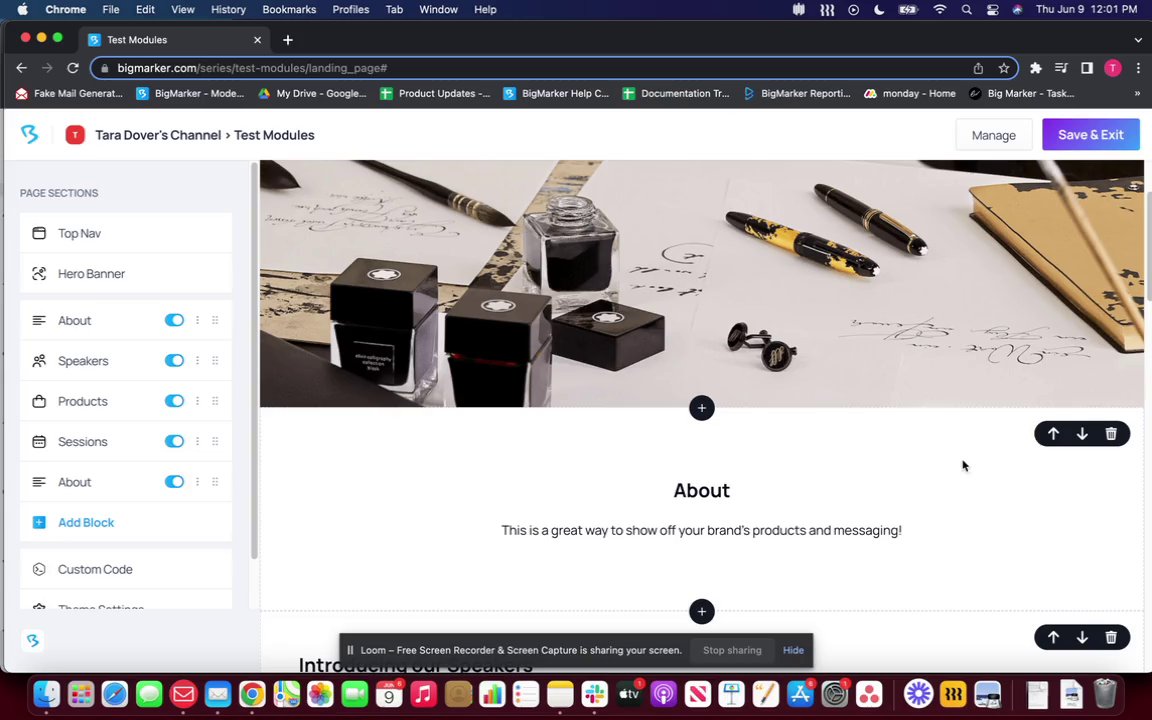Go back in browser history
This screenshot has width=1152, height=720.
coord(21,68)
